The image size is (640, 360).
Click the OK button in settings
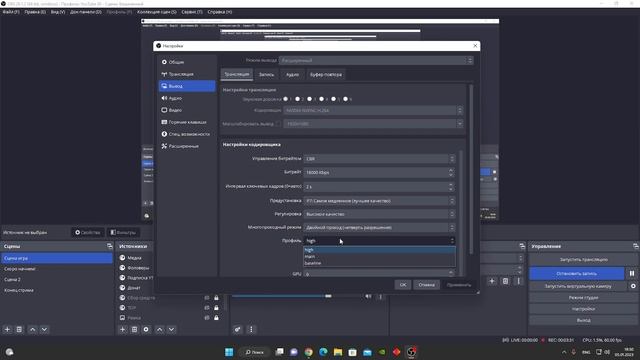403,285
